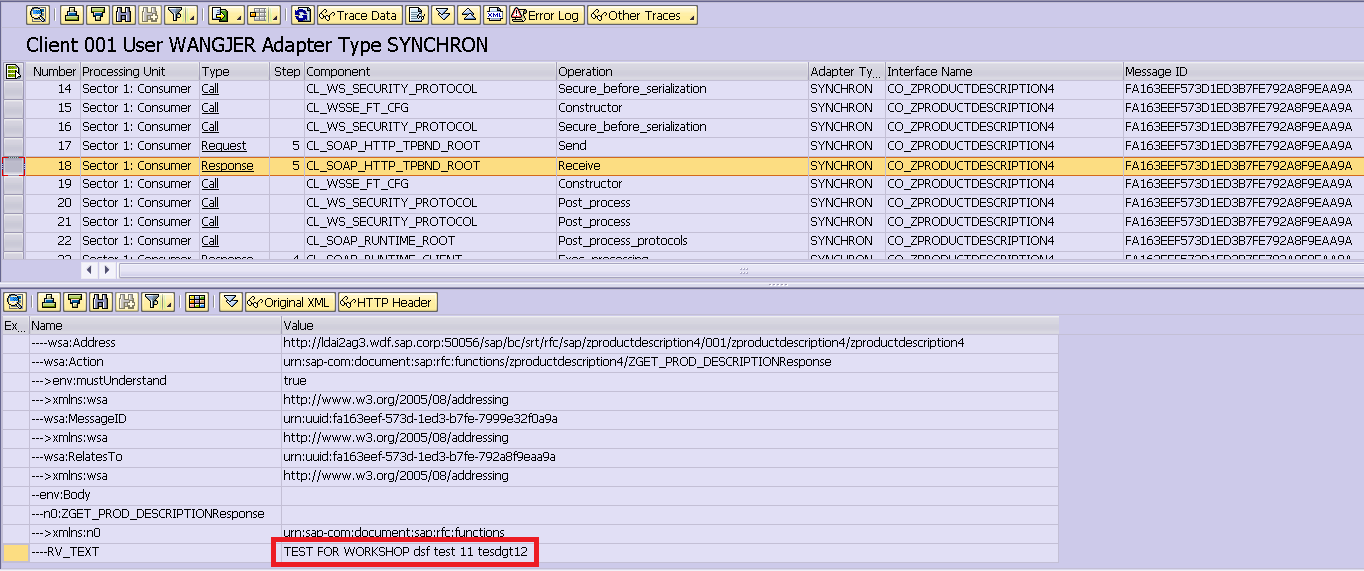
Task: Select the Name column header
Action: [x=155, y=325]
